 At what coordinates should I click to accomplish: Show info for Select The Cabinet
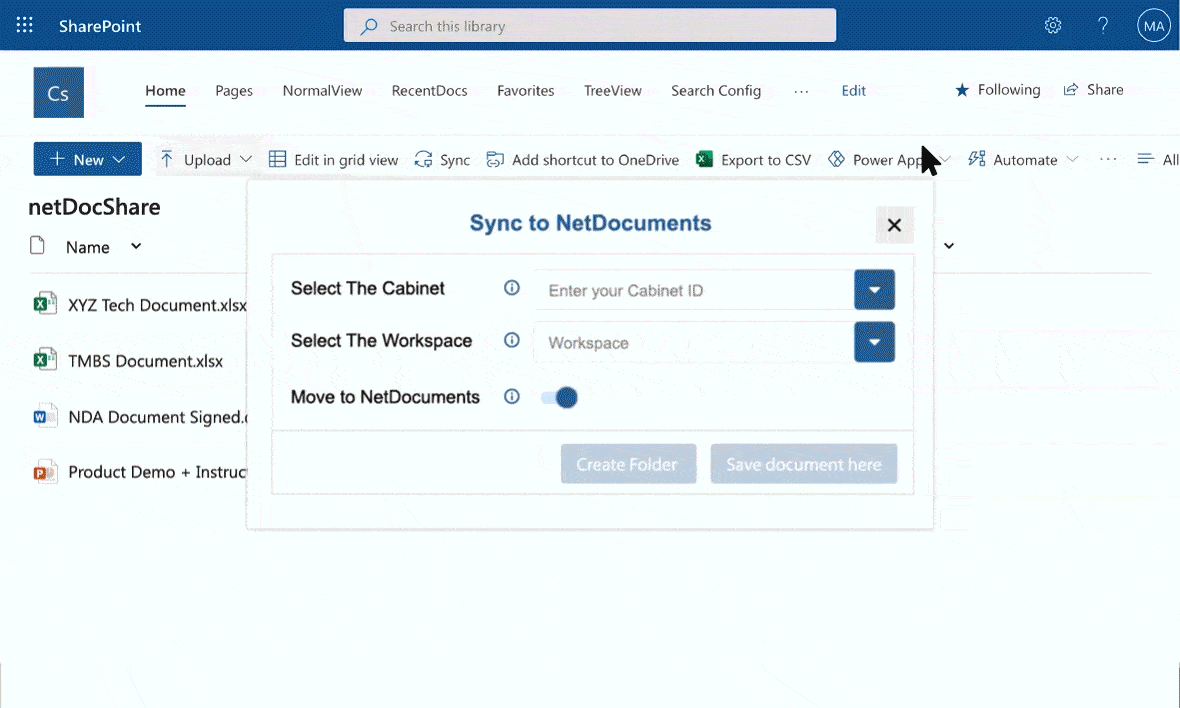512,288
